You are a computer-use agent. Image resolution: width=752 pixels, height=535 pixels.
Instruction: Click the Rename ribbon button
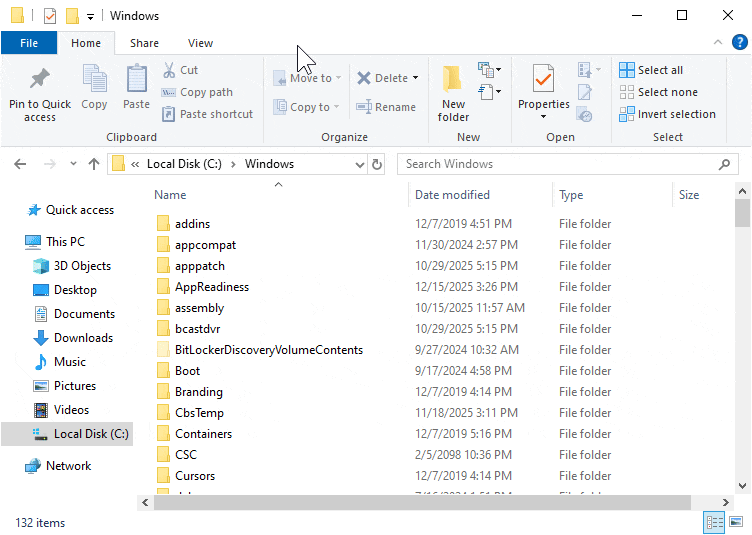[x=386, y=107]
